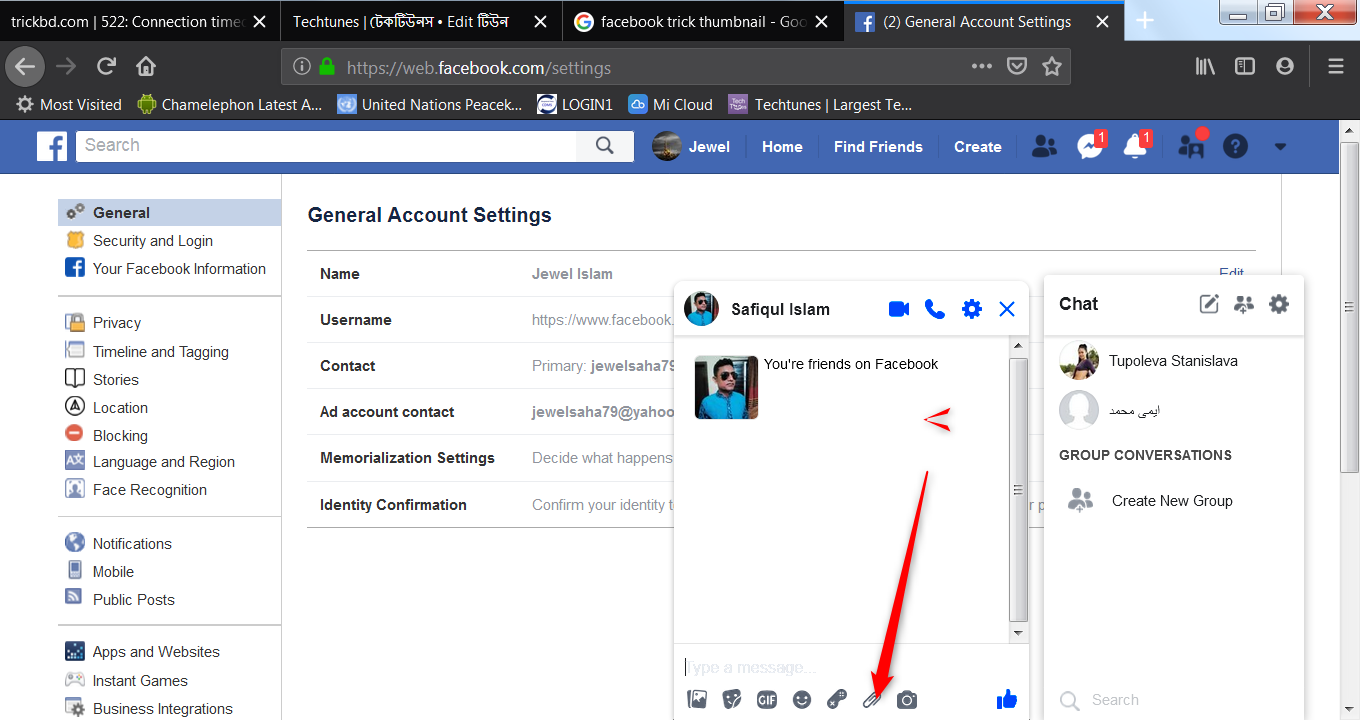Open the LOGIN1 bookmark

pyautogui.click(x=574, y=104)
